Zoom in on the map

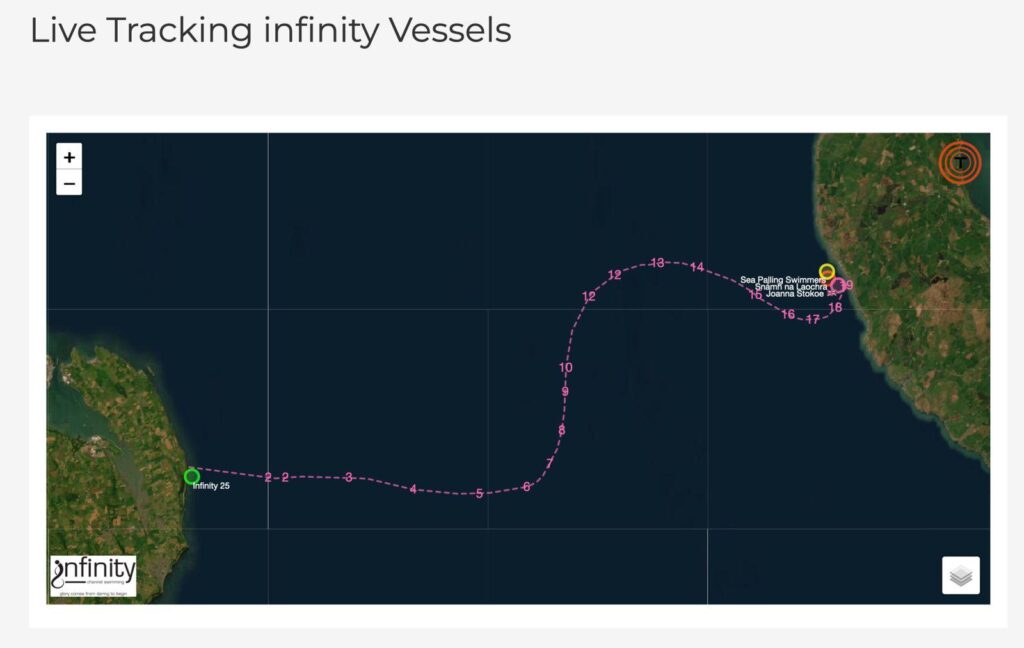[x=69, y=157]
